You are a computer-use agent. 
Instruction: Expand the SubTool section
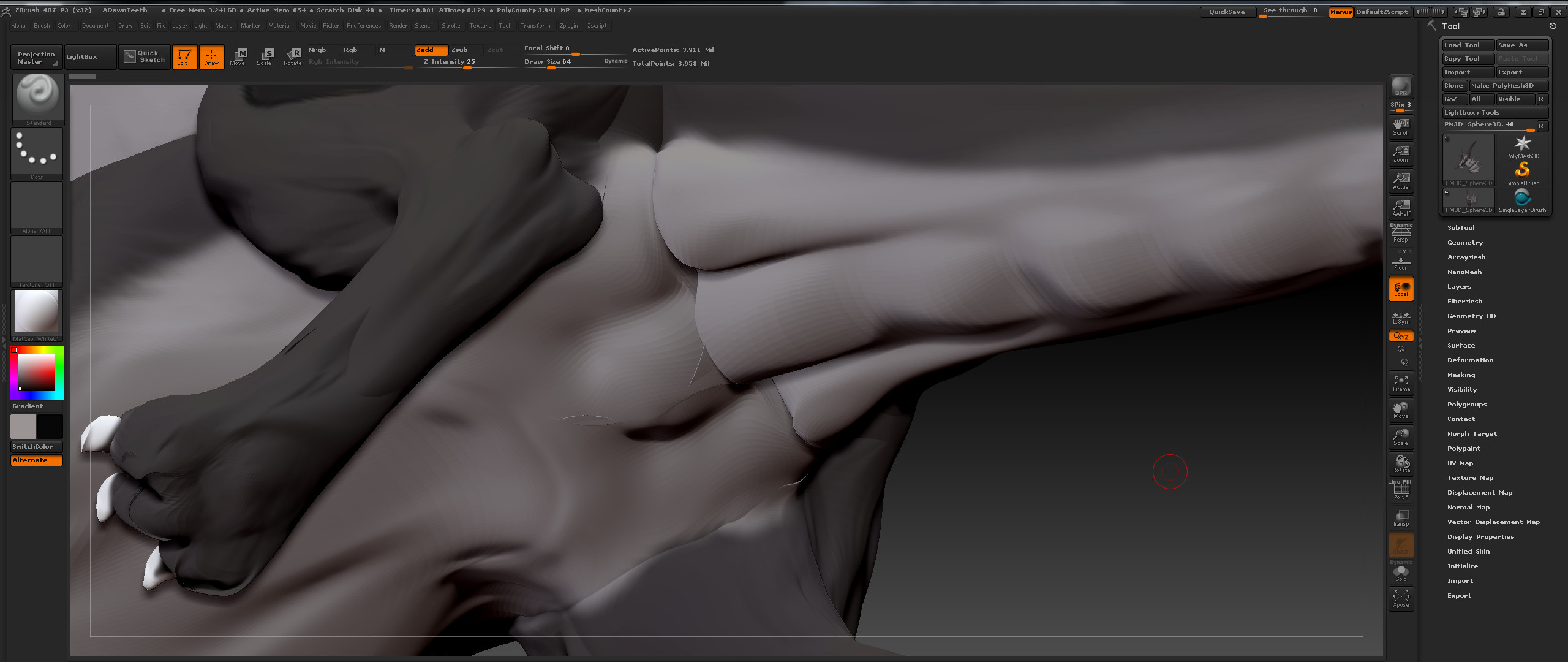click(1461, 227)
